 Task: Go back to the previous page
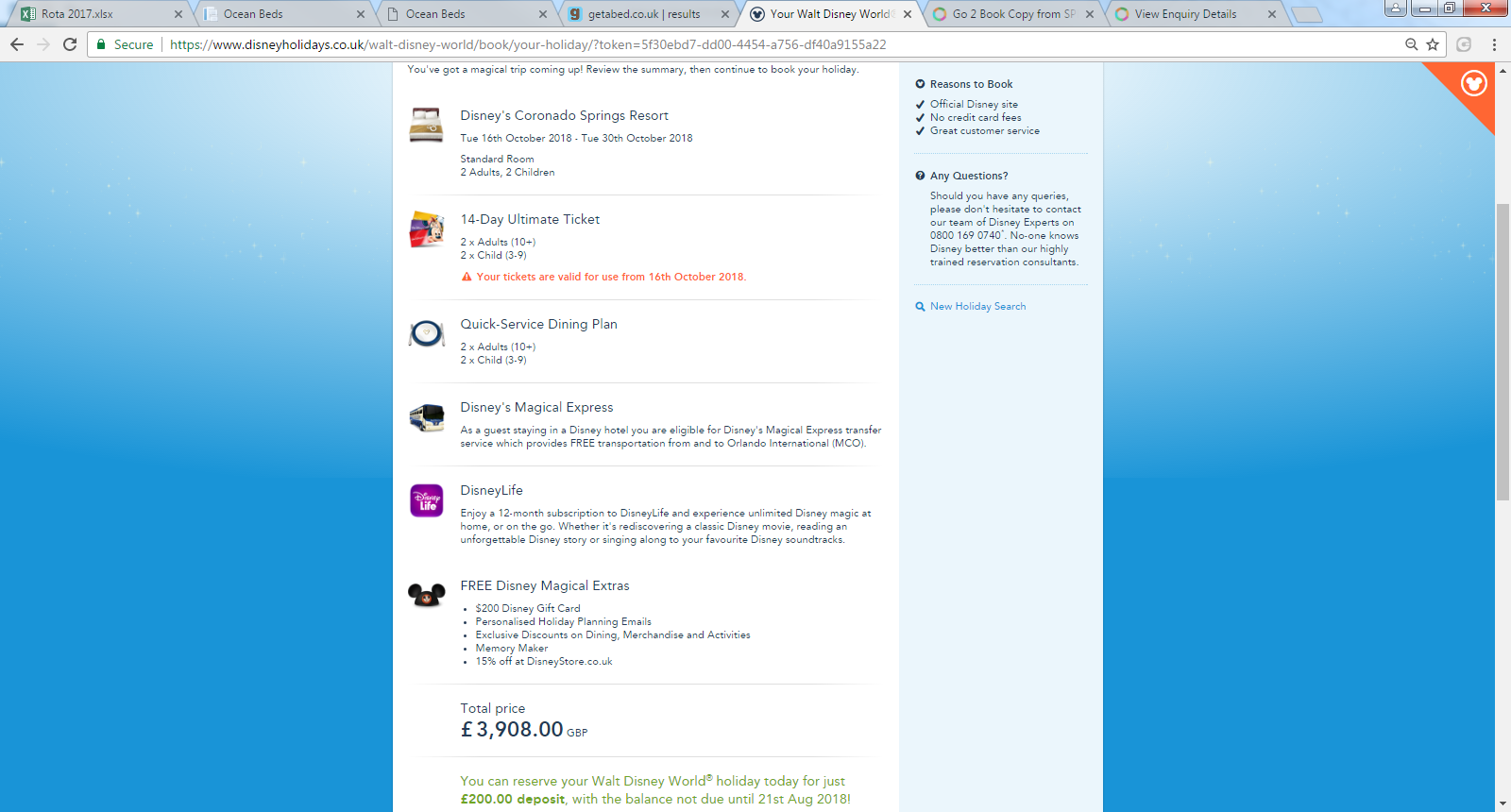click(17, 44)
